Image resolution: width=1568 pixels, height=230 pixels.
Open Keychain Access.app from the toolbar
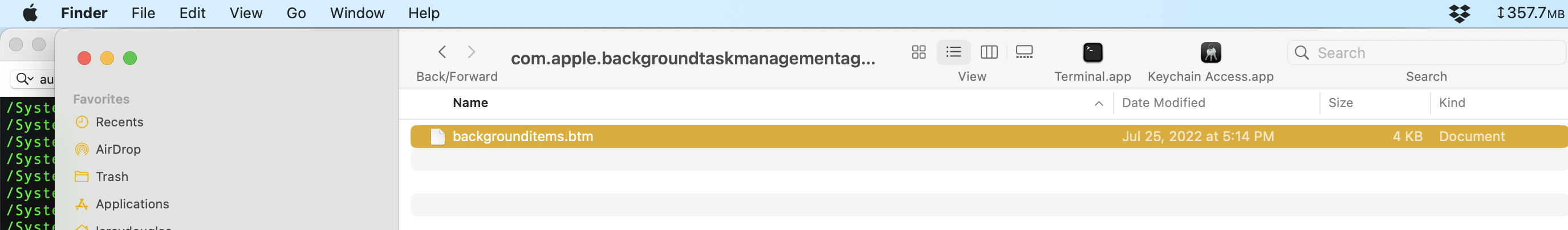tap(1210, 53)
